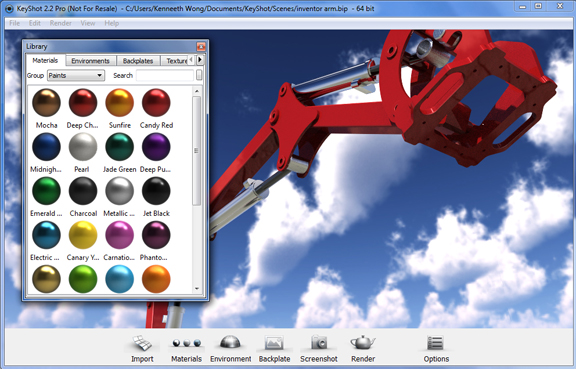Choose the unlabeled light blue sphere

(120, 279)
